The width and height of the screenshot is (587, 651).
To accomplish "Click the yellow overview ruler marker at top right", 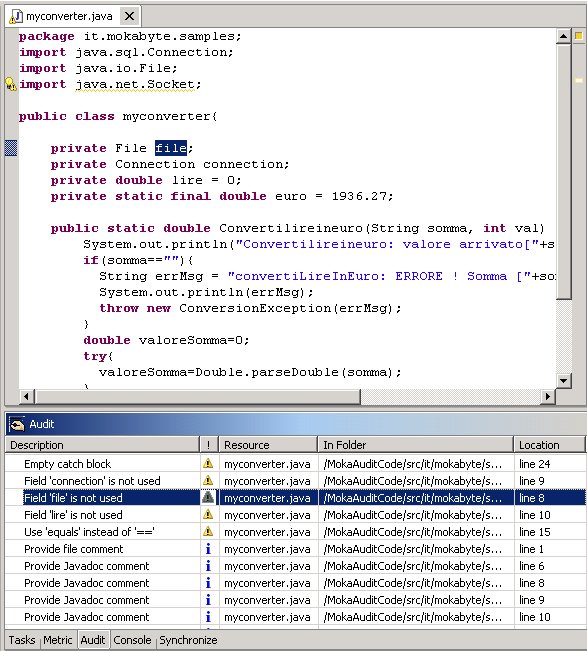I will pyautogui.click(x=578, y=36).
